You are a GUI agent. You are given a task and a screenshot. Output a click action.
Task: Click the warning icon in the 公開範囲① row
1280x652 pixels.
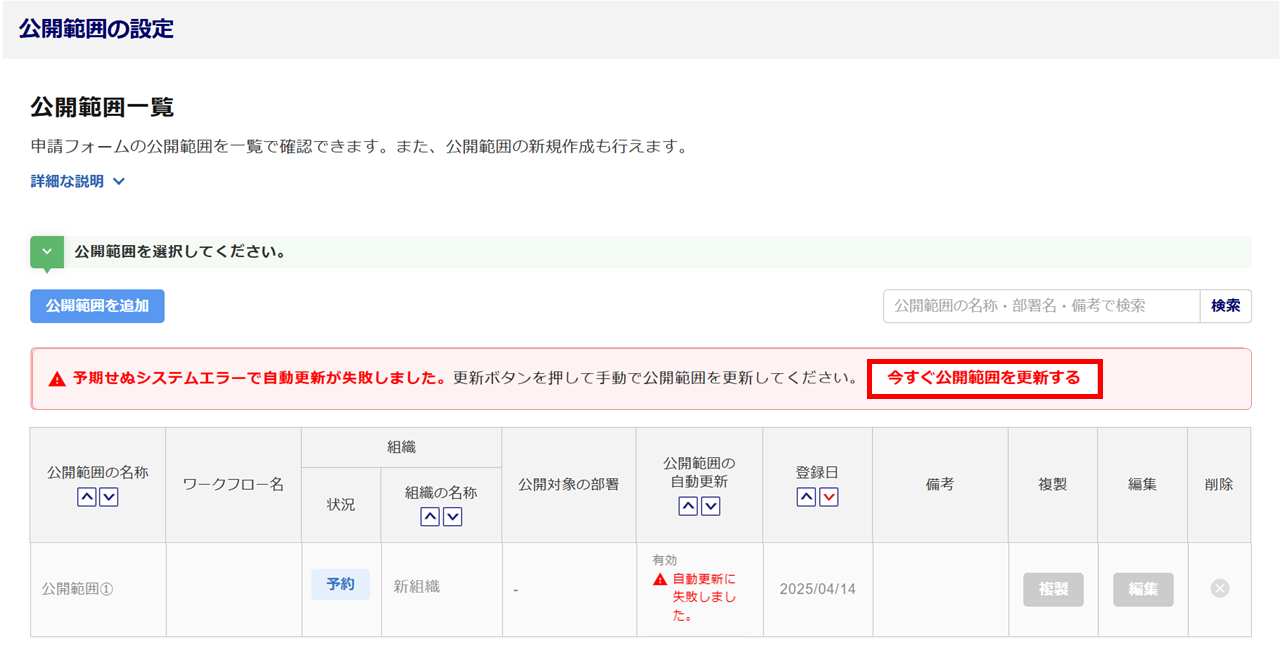[x=660, y=579]
